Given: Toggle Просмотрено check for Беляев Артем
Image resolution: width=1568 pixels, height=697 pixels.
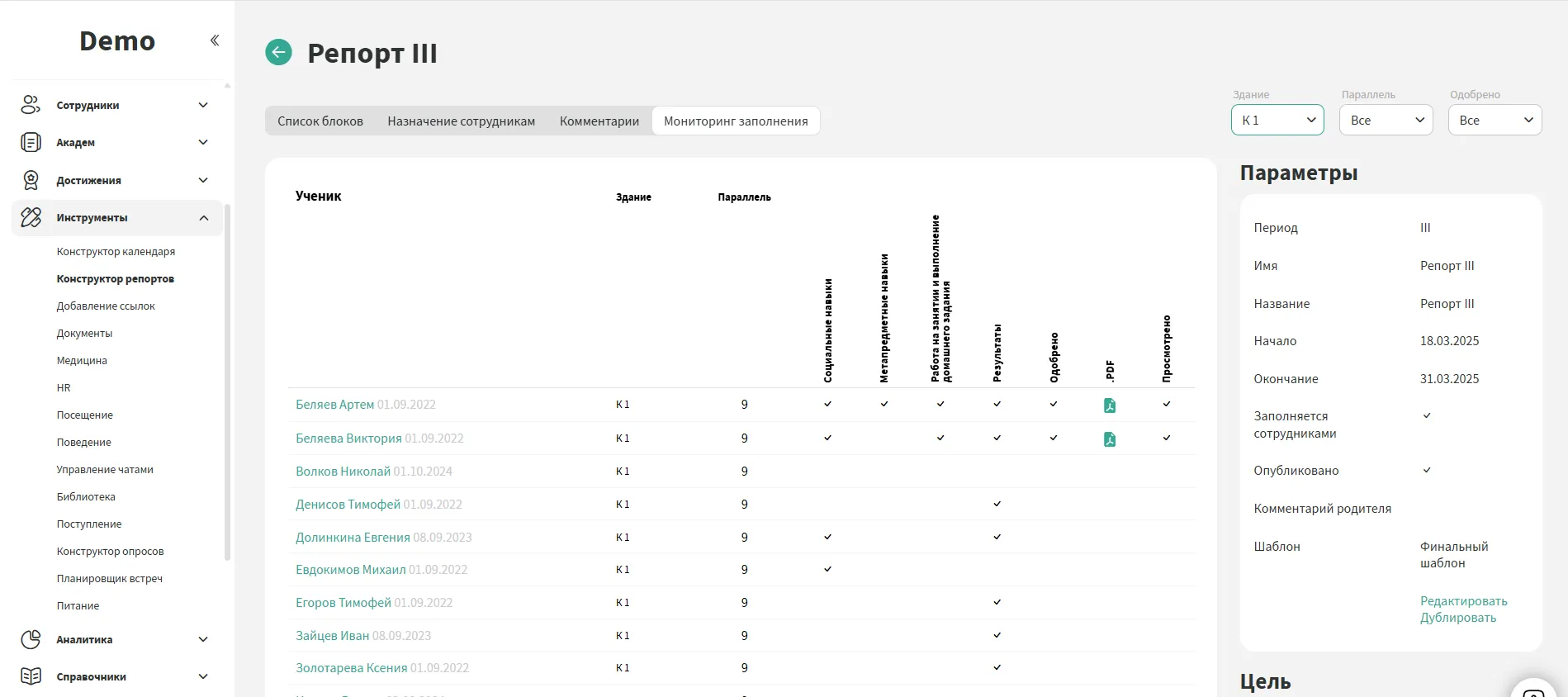Looking at the screenshot, I should pos(1166,405).
